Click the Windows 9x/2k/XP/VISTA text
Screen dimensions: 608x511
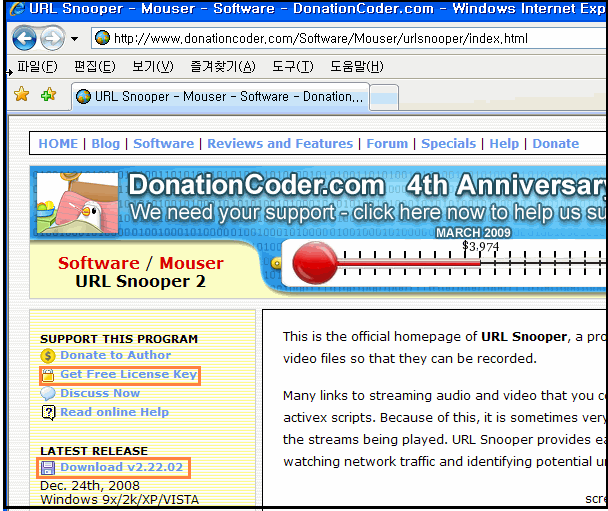pyautogui.click(x=119, y=500)
